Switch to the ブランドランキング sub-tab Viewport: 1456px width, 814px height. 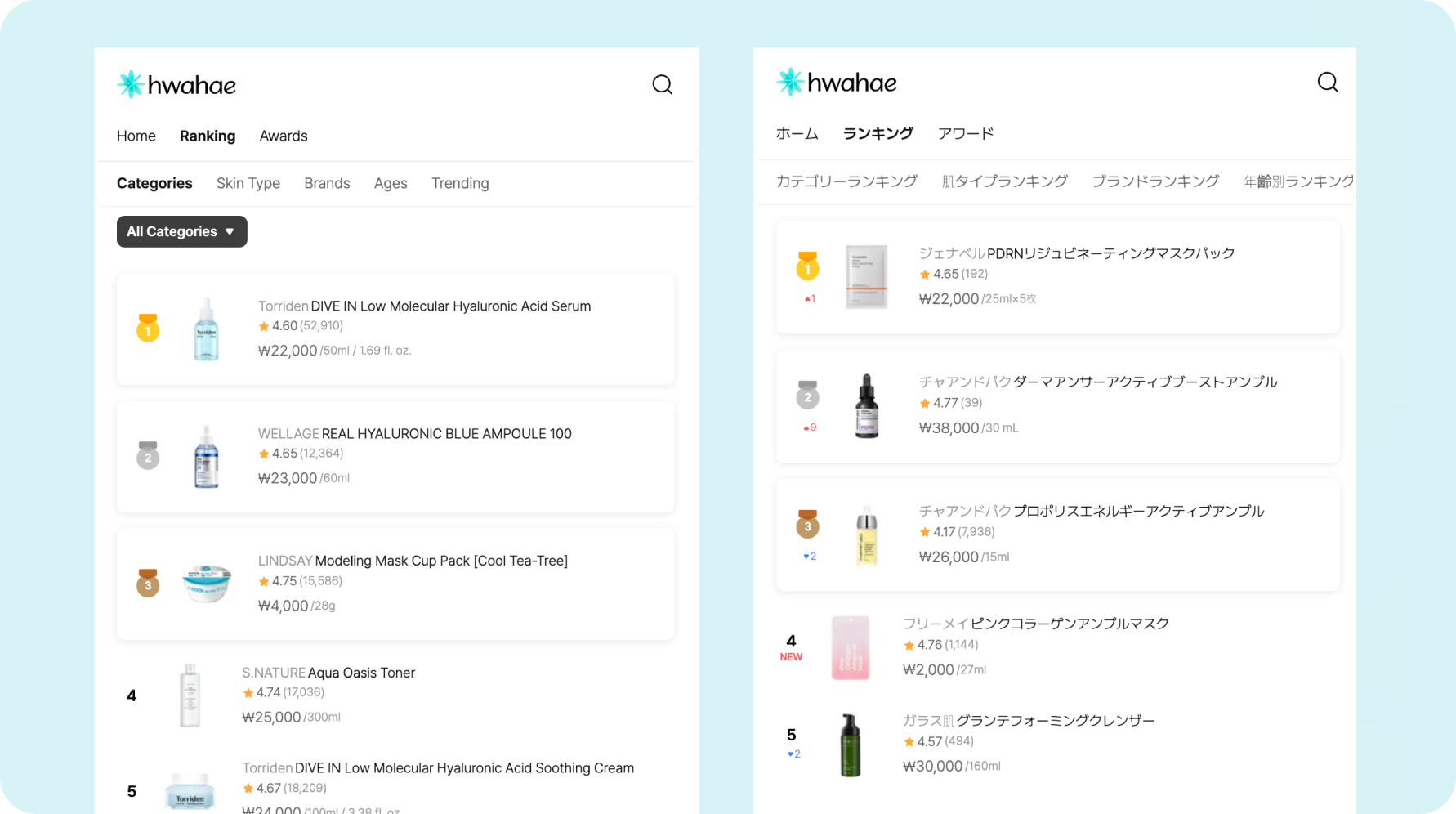click(x=1155, y=181)
